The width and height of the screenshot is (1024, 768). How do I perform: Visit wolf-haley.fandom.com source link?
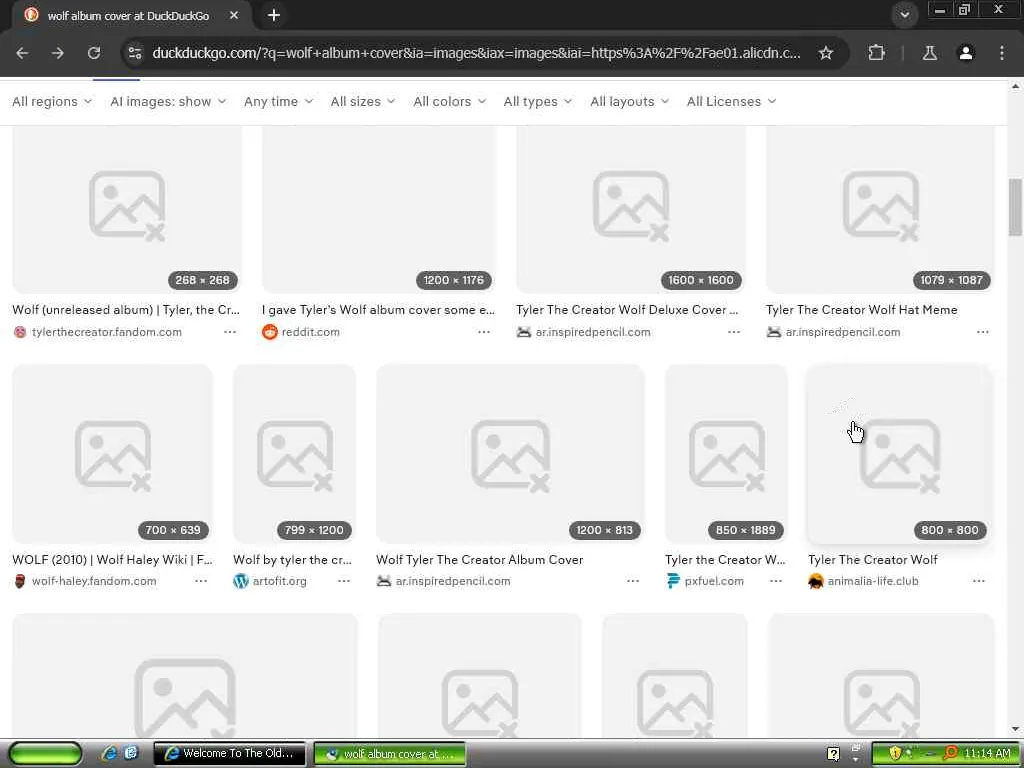coord(94,581)
